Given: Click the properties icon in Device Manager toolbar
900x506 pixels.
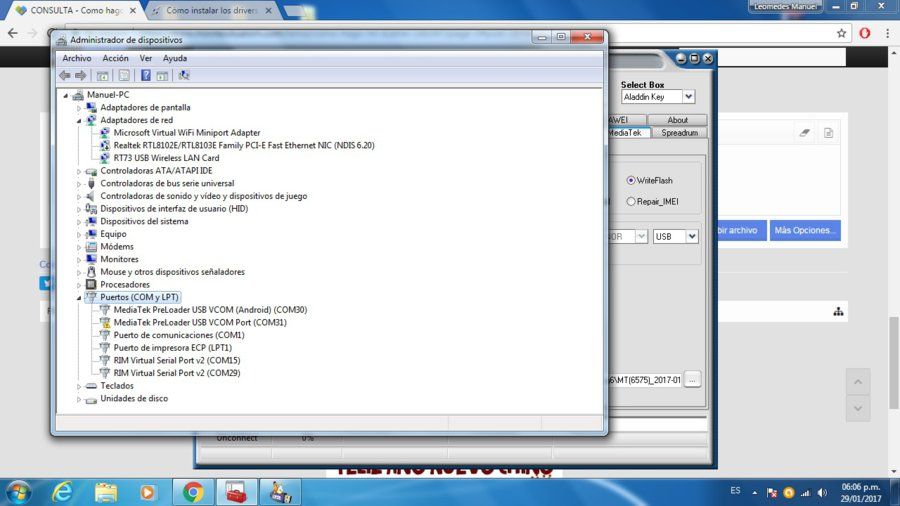Looking at the screenshot, I should (x=124, y=75).
